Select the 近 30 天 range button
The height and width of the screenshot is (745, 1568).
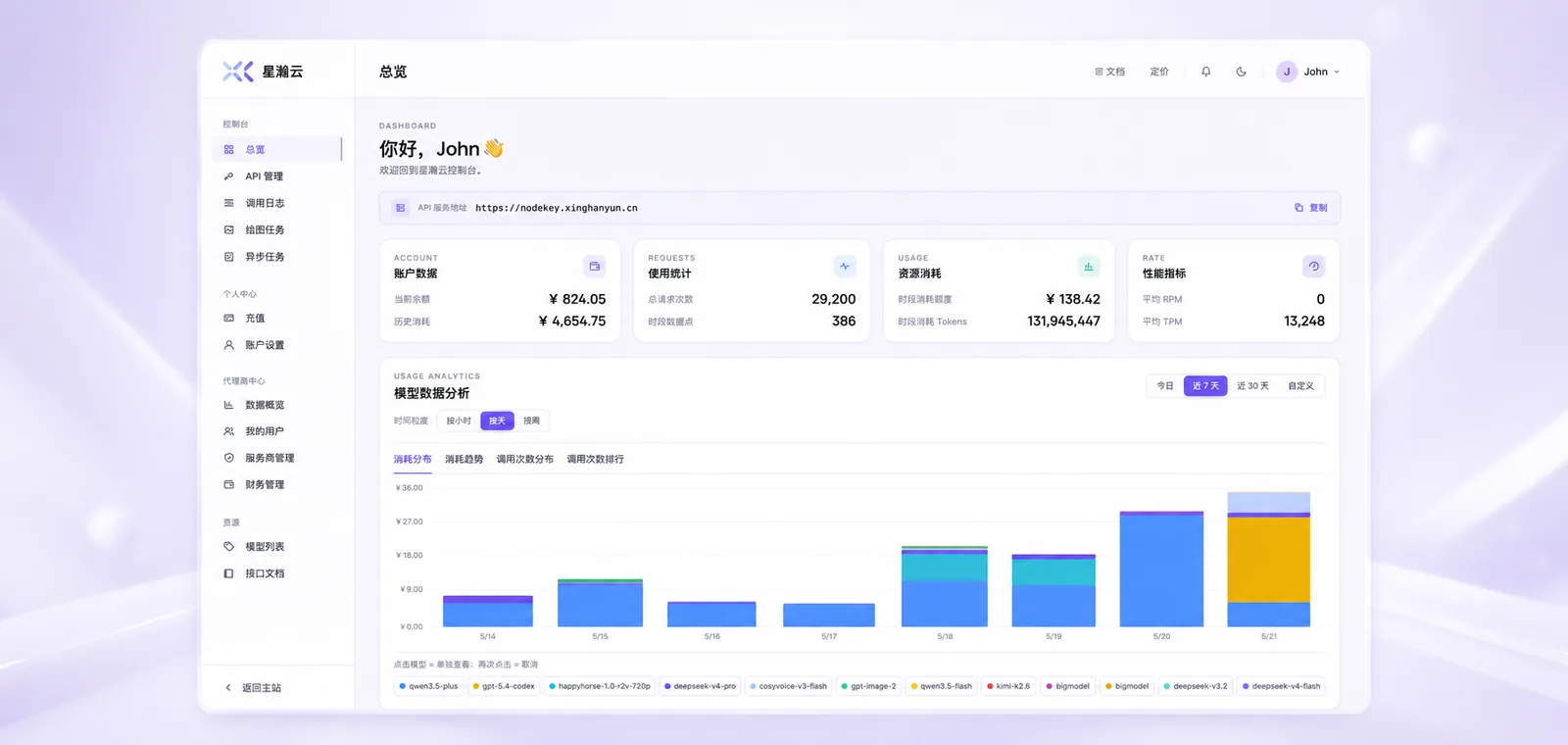pyautogui.click(x=1252, y=386)
